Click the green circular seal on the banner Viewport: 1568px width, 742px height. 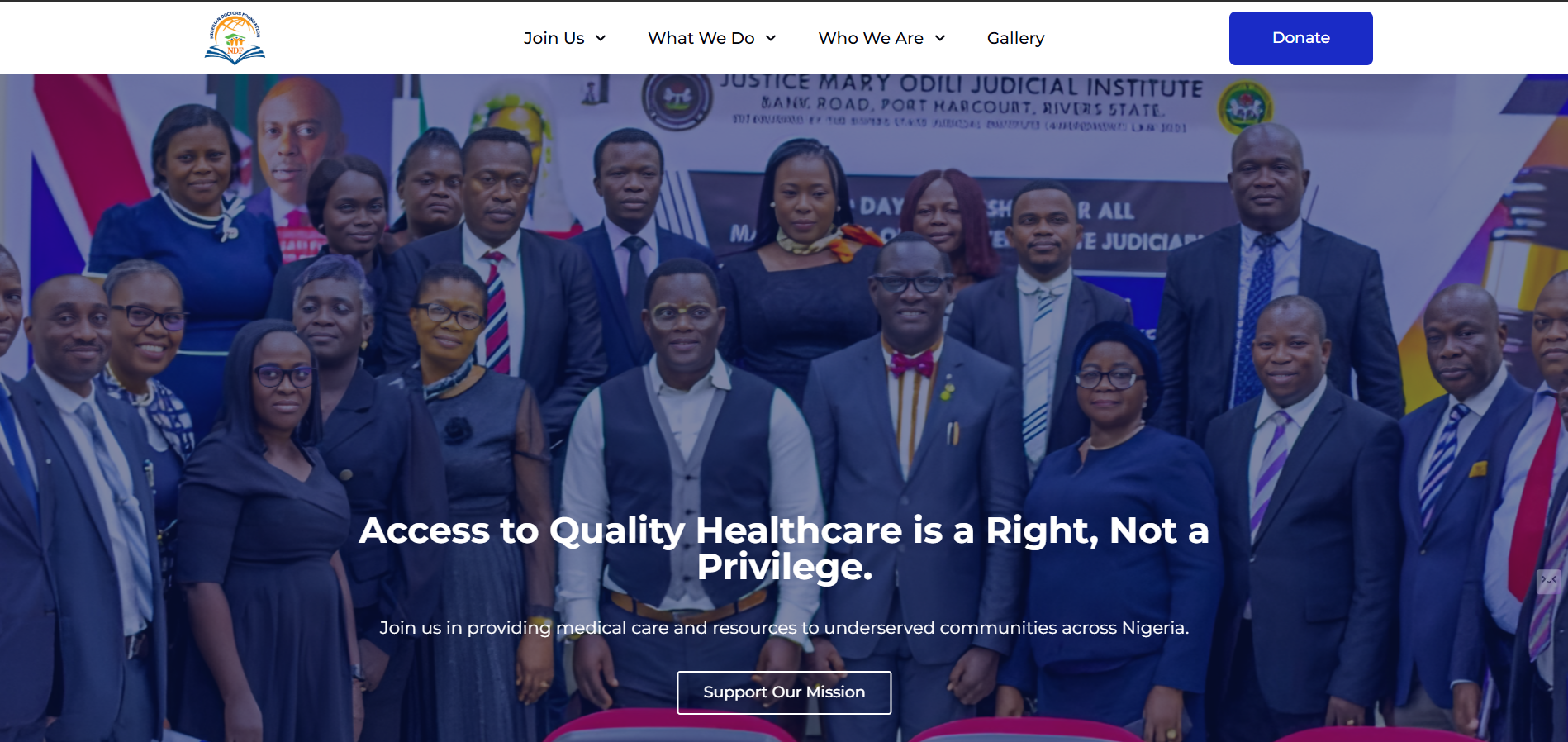[1245, 107]
